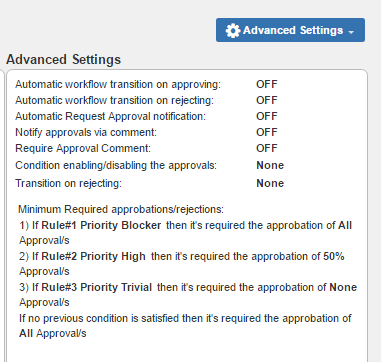Click None for Condition enabling/disabling approvals
The height and width of the screenshot is (362, 381).
270,165
